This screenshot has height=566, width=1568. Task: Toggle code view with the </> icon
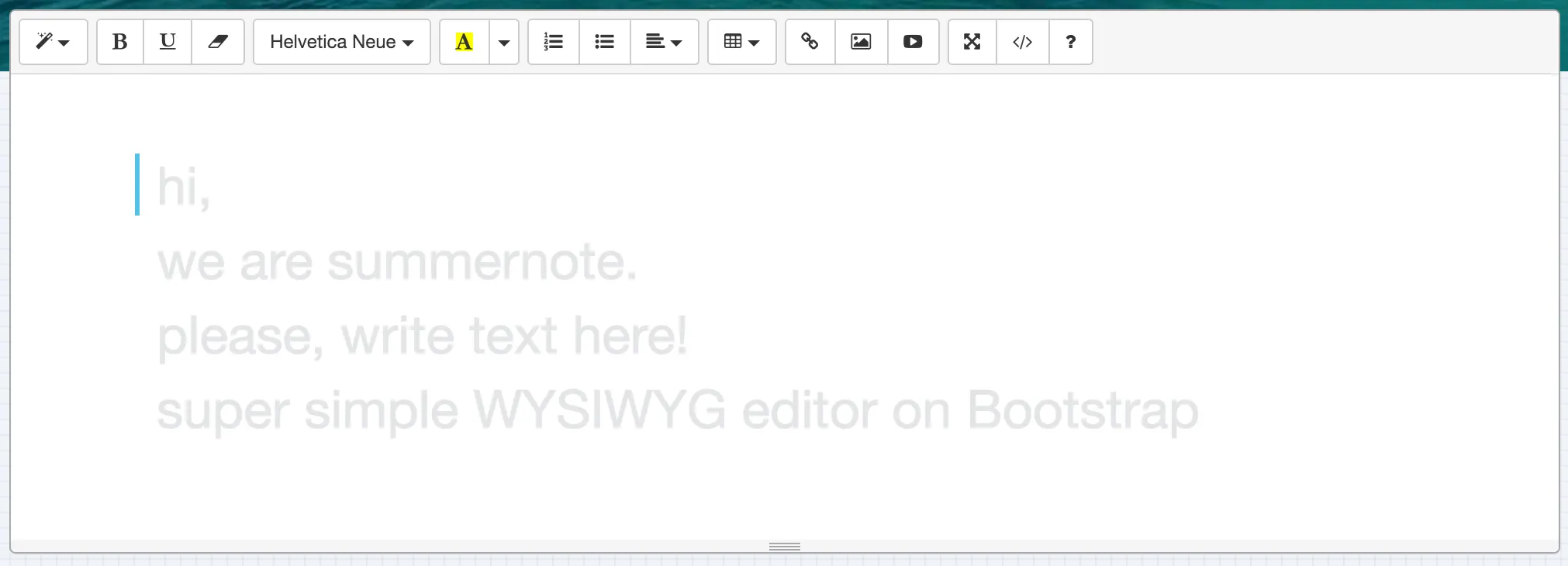pyautogui.click(x=1023, y=42)
